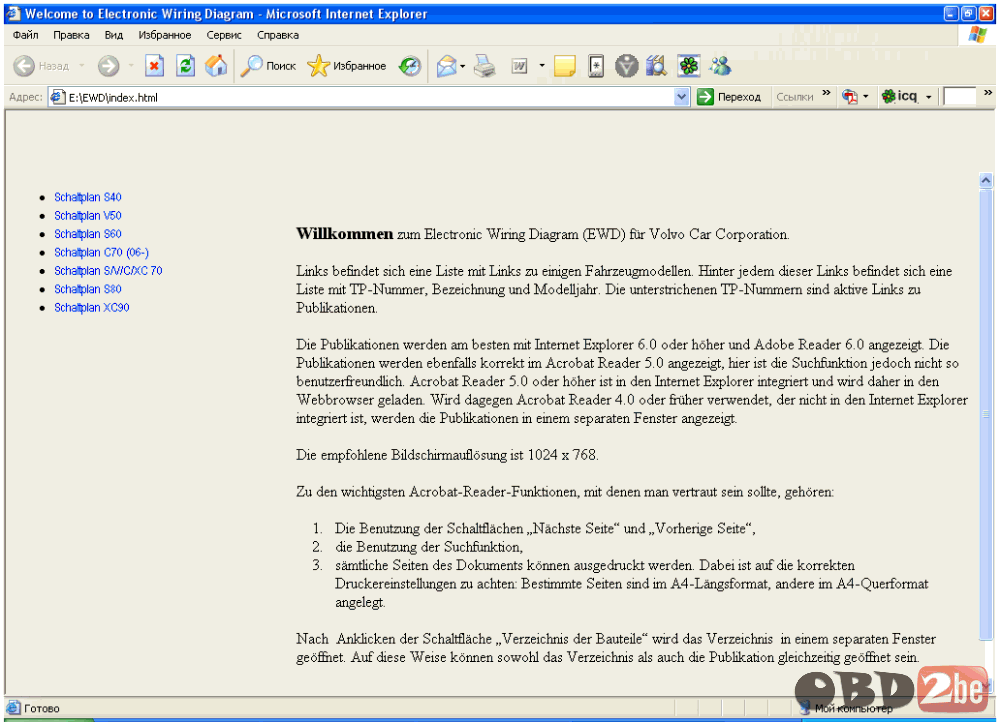
Task: Click the status bar page icon
Action: [x=13, y=707]
